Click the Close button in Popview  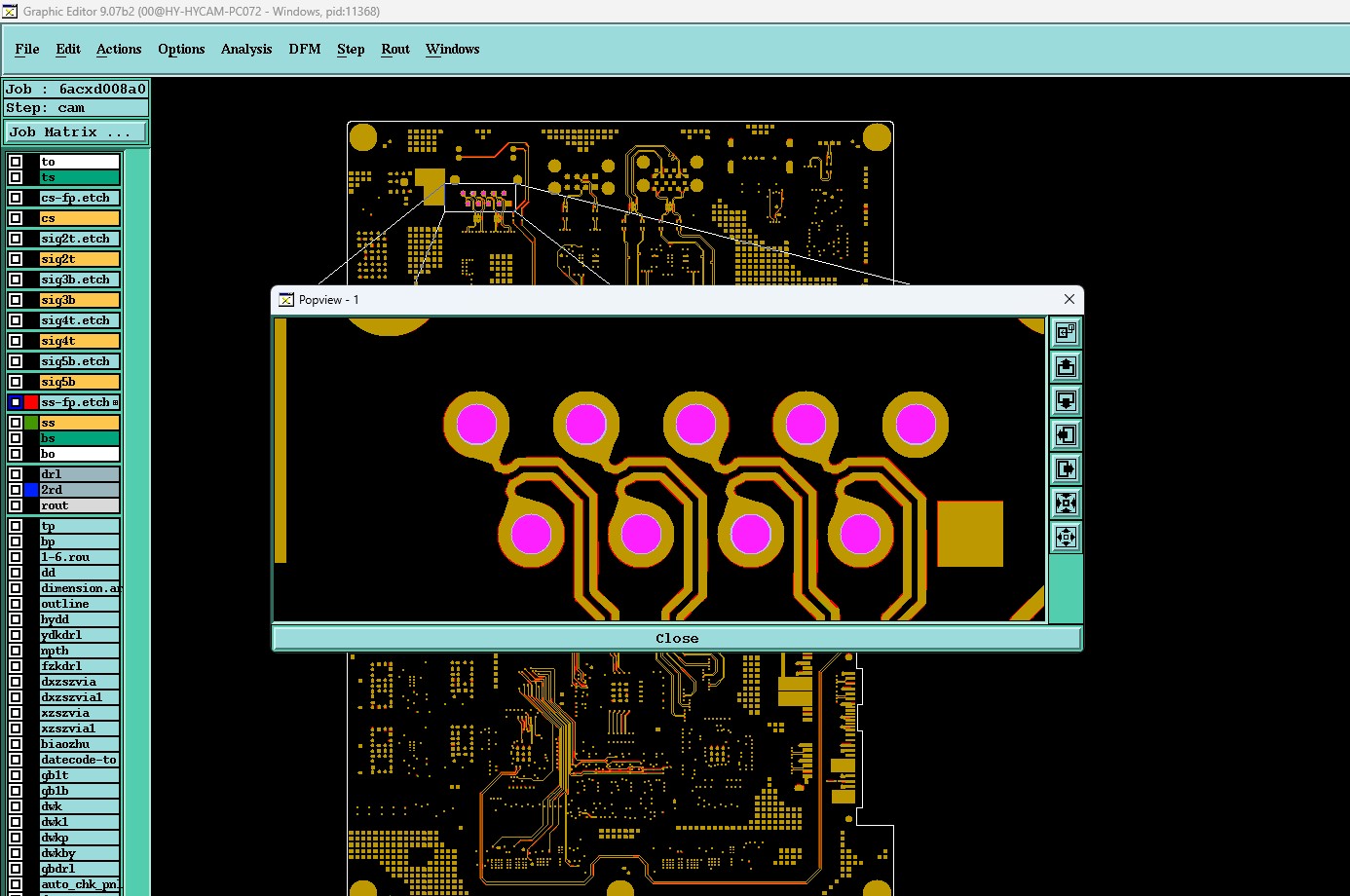677,639
